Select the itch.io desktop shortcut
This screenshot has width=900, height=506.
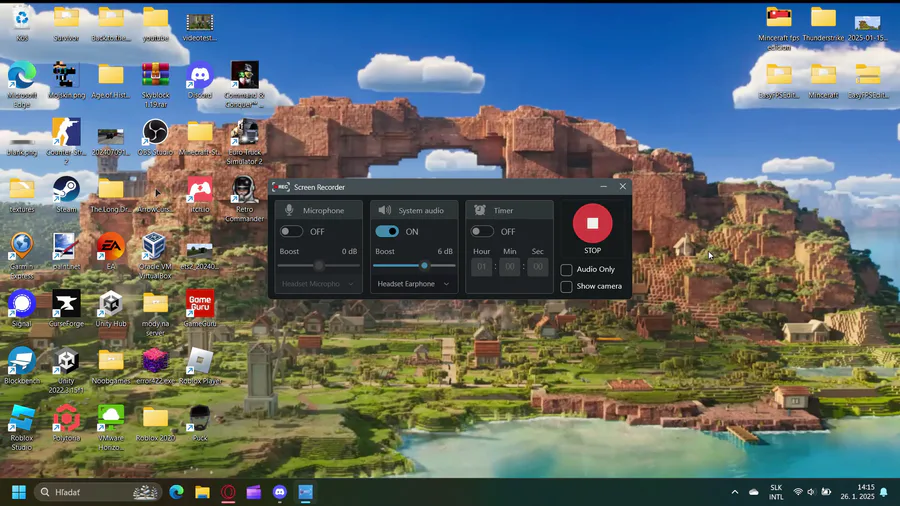pyautogui.click(x=200, y=194)
